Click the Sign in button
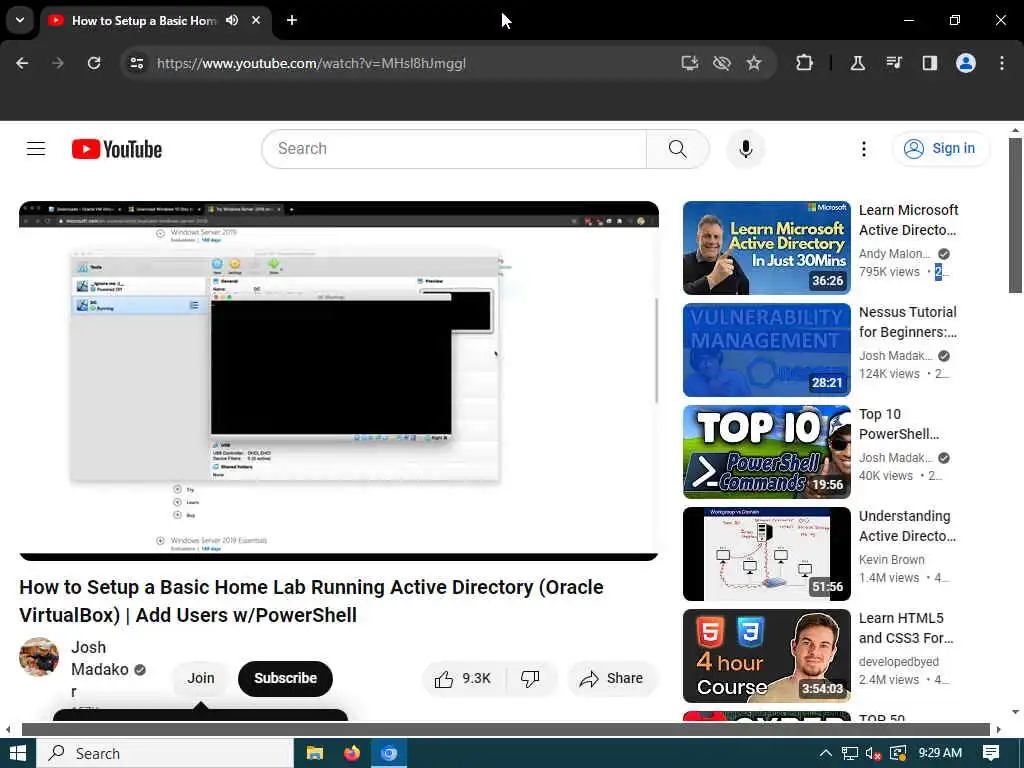 [x=940, y=149]
